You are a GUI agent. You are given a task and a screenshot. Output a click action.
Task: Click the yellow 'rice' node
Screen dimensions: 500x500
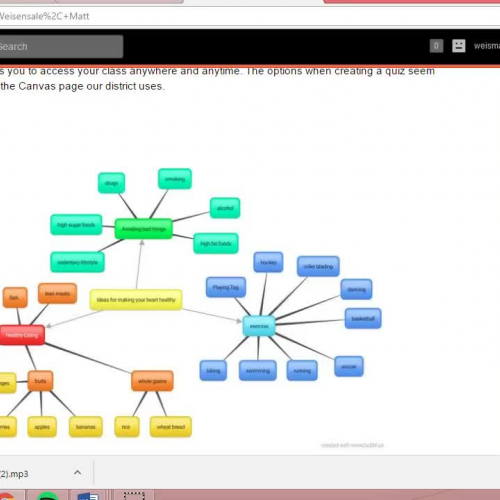tap(127, 427)
